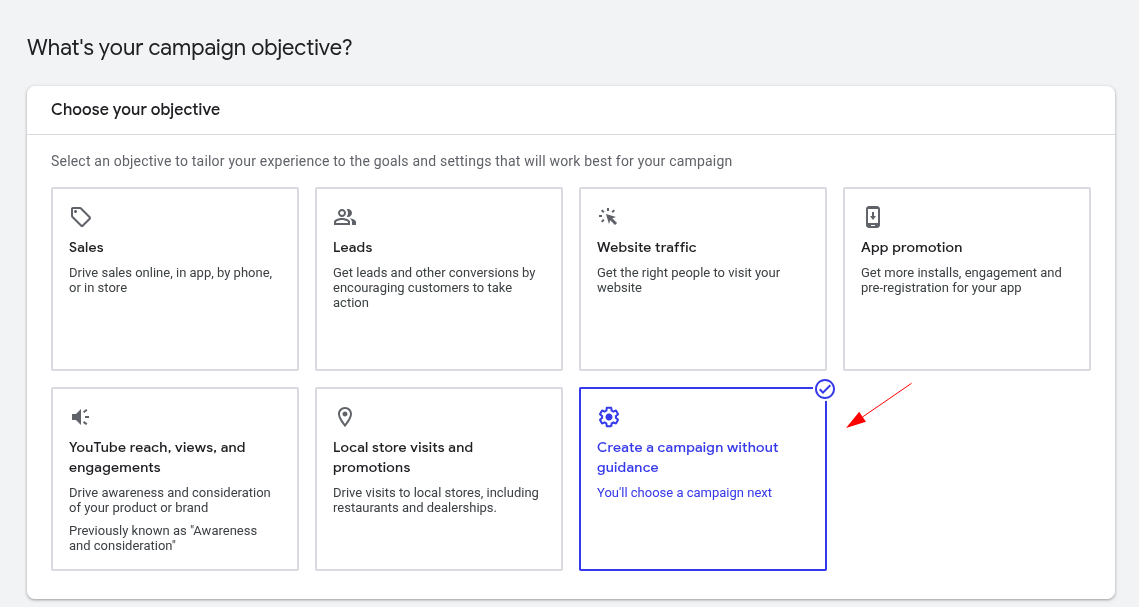Pick the Website traffic objective card
Viewport: 1139px width, 607px height.
click(x=702, y=279)
